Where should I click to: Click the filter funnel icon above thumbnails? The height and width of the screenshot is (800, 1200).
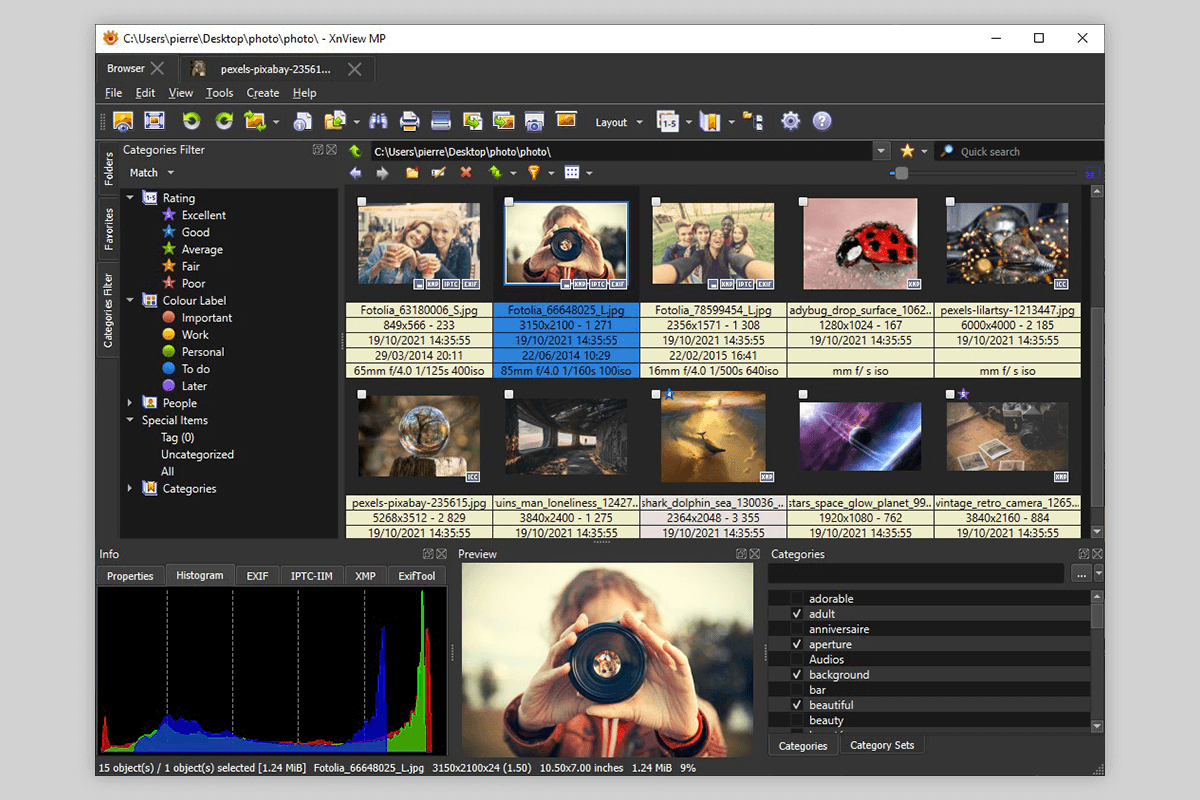535,172
